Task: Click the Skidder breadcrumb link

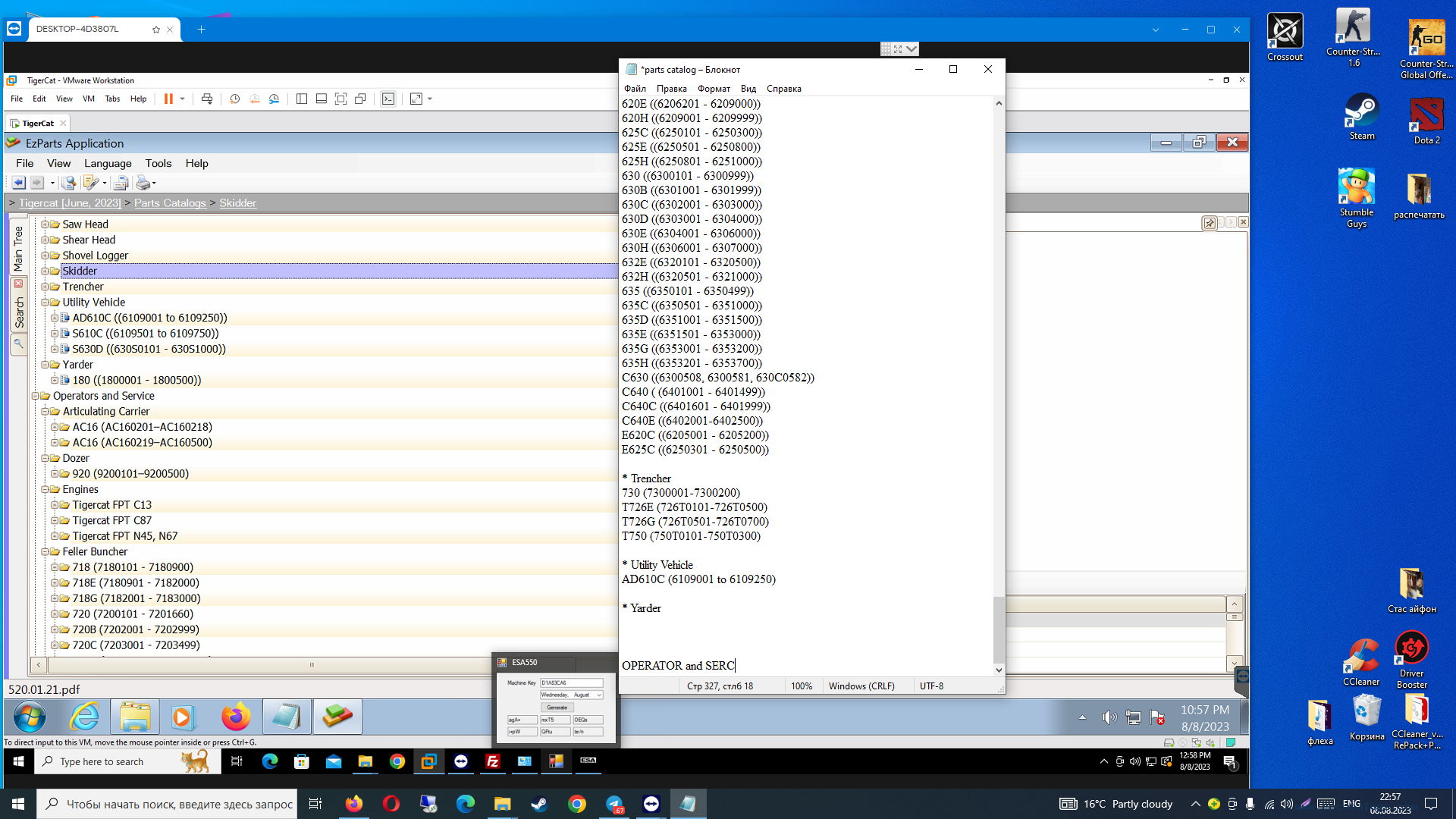Action: tap(237, 203)
